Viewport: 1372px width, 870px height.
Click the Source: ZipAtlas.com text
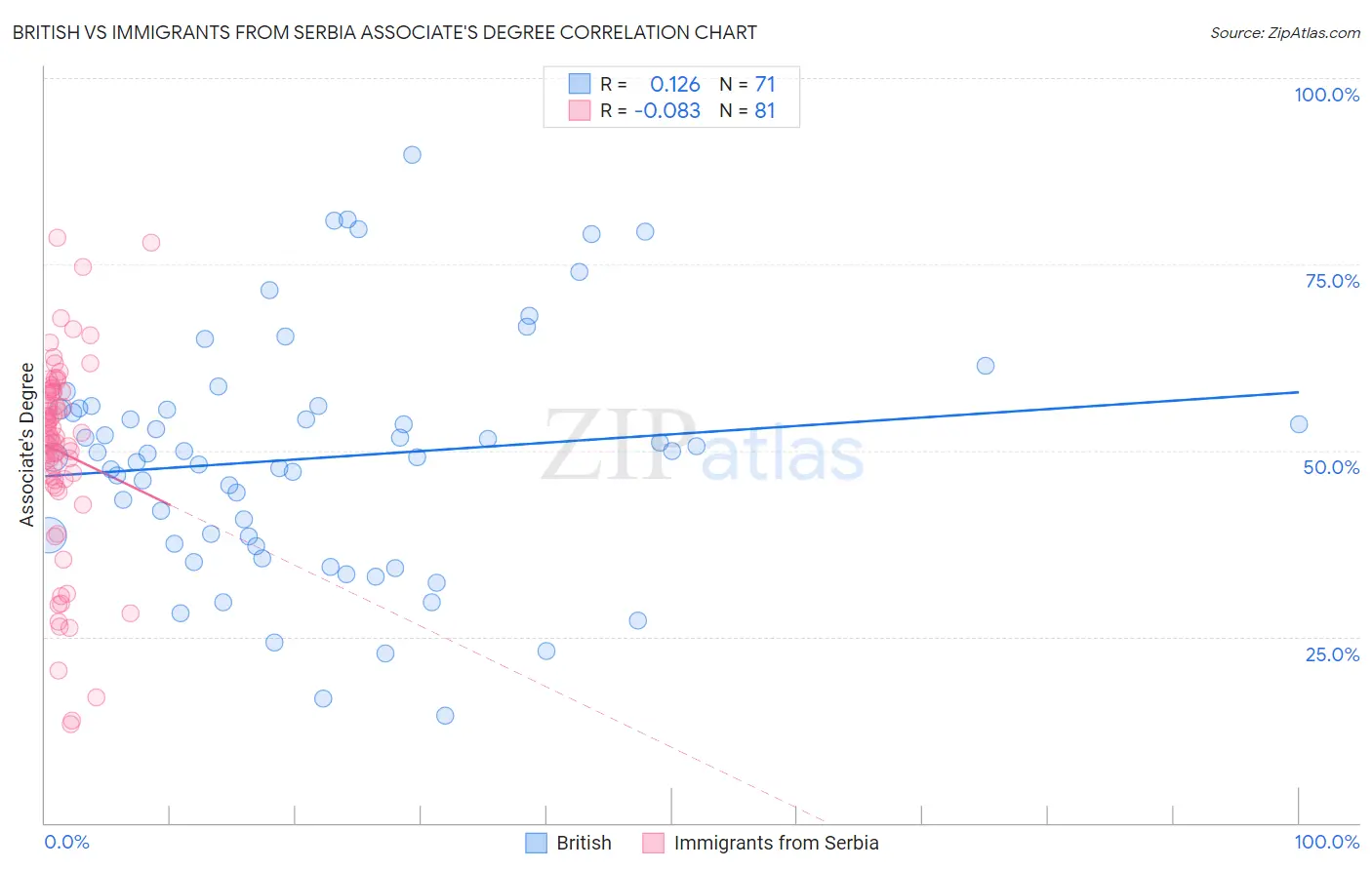coord(1285,32)
